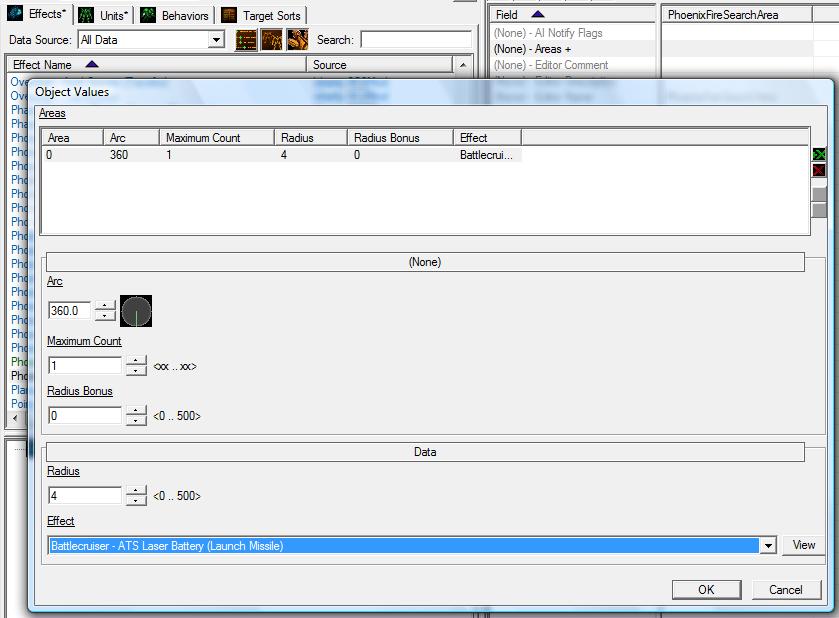Increase Maximum Count with up arrow
Screen dimensions: 839x618
coord(136,361)
